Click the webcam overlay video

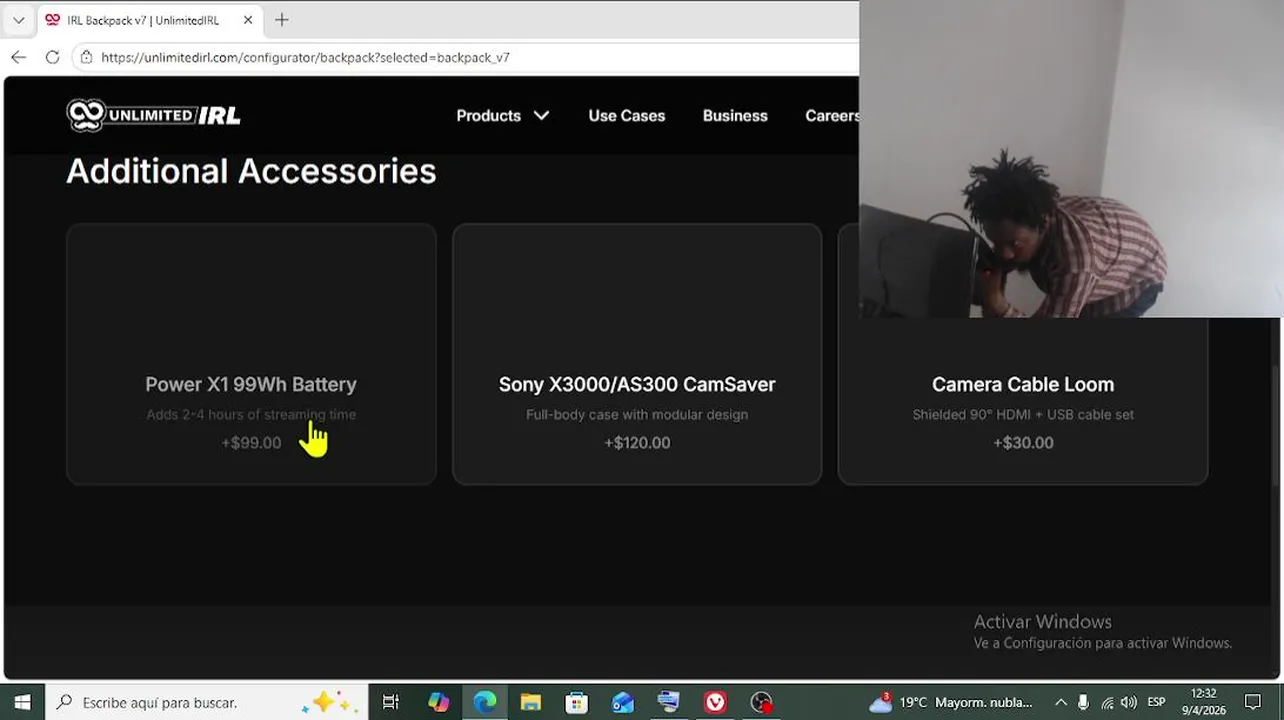tap(1071, 159)
